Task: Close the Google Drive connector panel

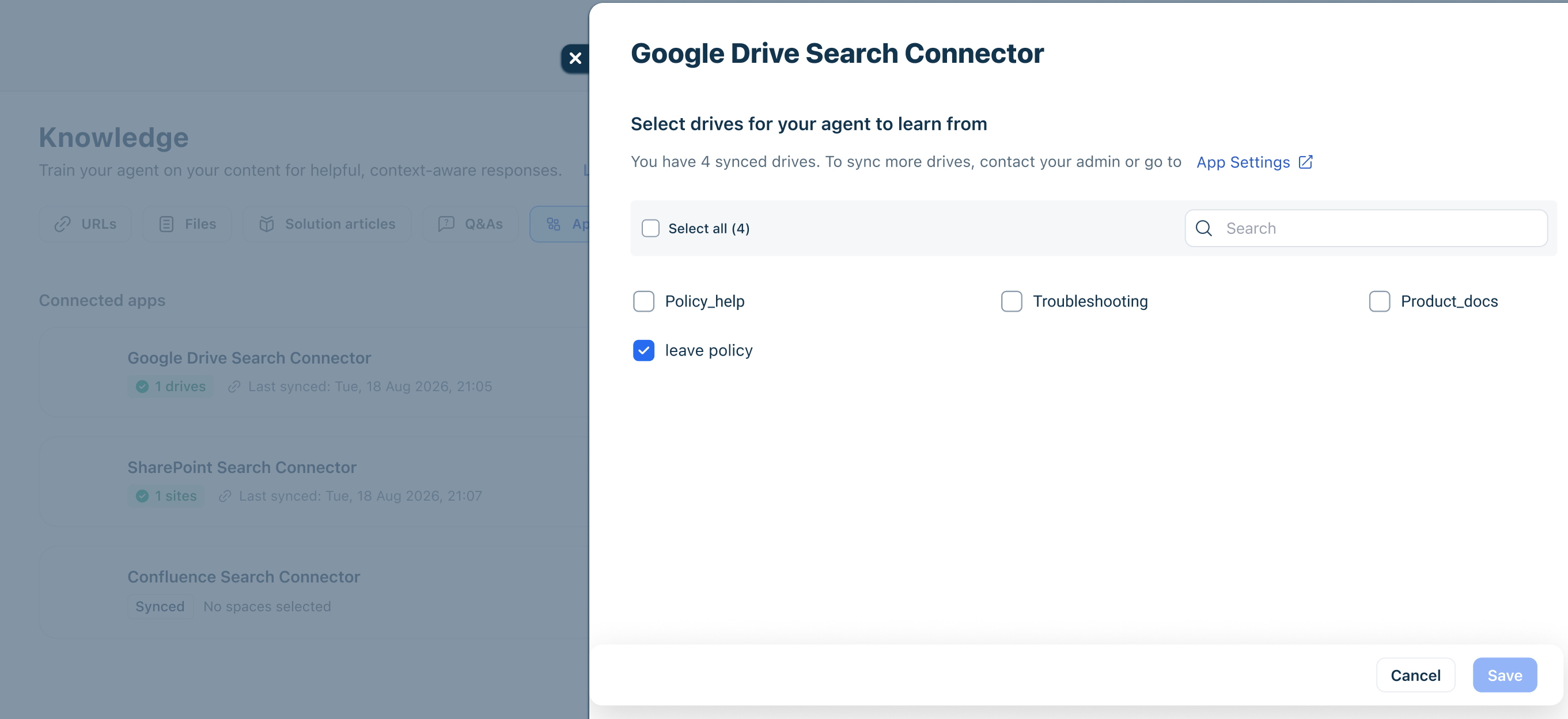Action: 575,58
